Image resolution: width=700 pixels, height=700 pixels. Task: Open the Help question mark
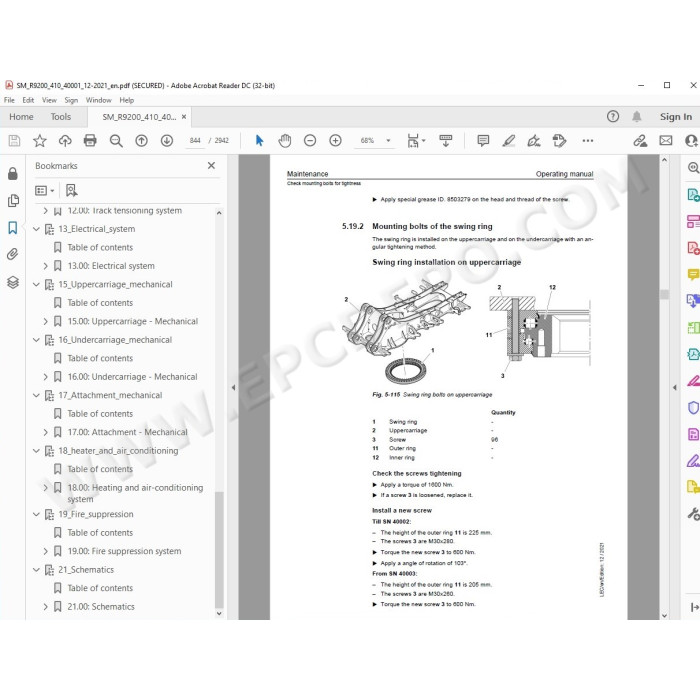pos(613,117)
